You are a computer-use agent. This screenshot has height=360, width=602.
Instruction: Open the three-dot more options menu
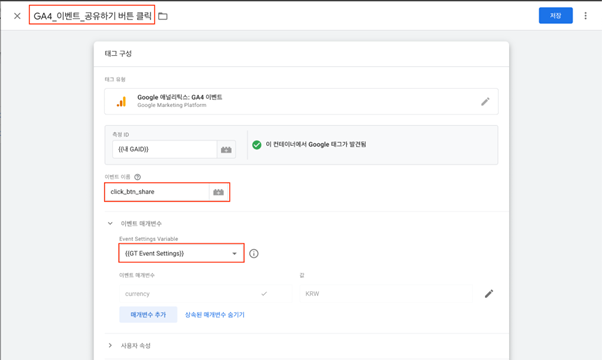(x=585, y=16)
